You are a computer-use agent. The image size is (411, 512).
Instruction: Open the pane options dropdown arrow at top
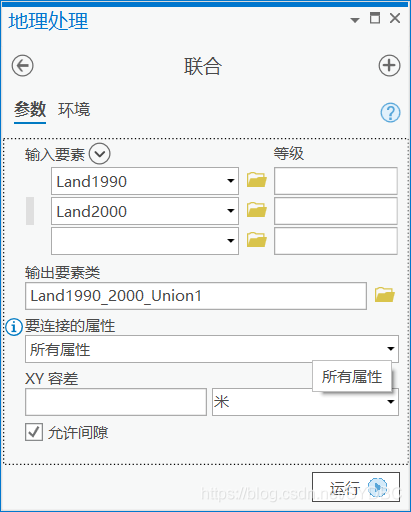(355, 20)
